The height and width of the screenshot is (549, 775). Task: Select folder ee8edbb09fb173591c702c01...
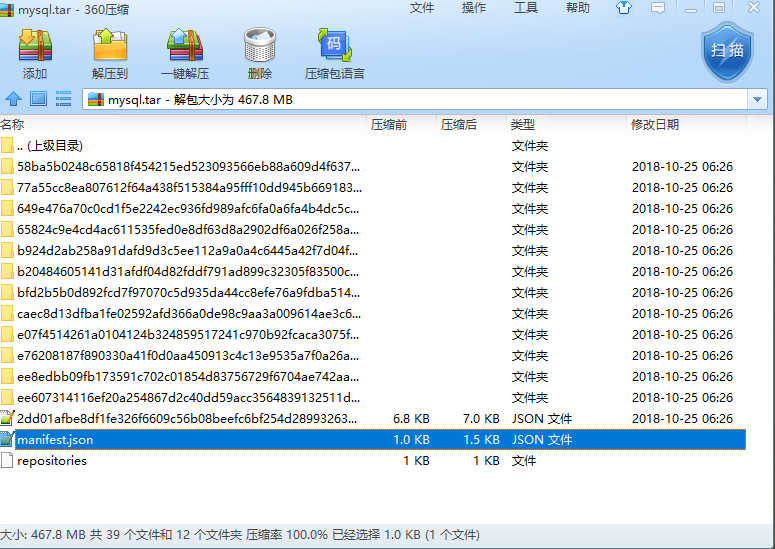coord(373,377)
